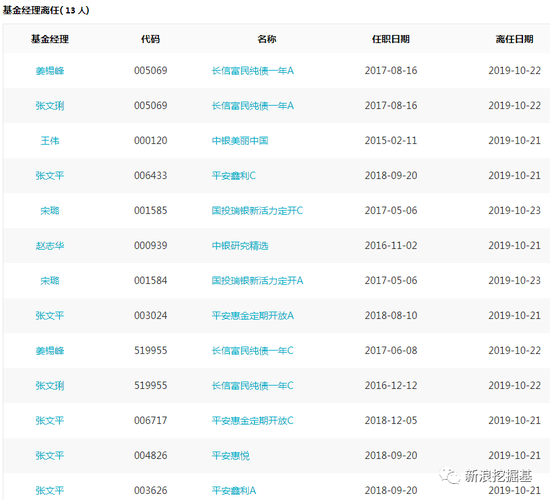Select the 任职日期 column header
The image size is (550, 500).
tap(391, 39)
